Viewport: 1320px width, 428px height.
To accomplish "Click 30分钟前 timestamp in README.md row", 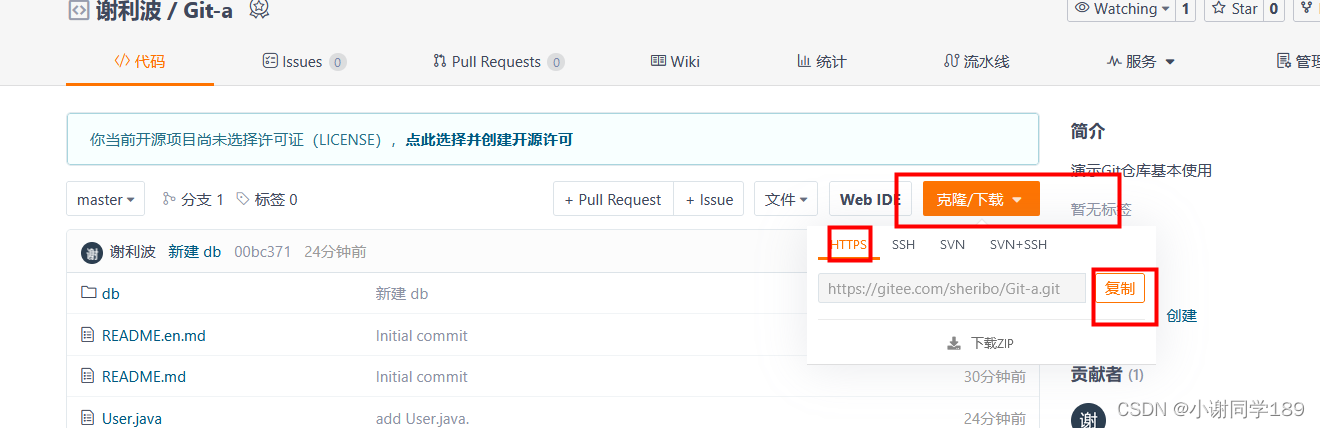I will (995, 376).
